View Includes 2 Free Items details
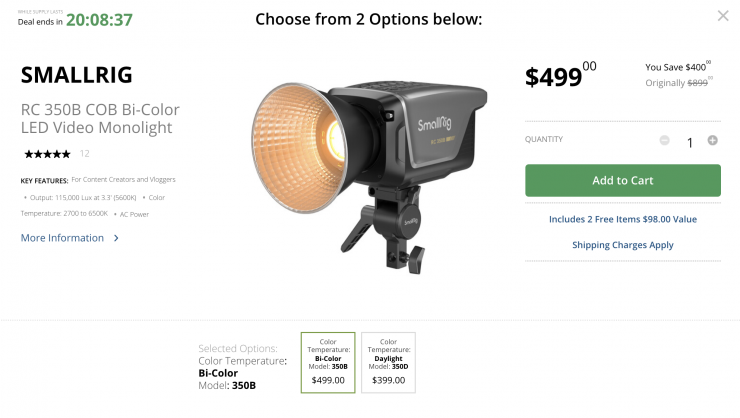 (x=622, y=219)
